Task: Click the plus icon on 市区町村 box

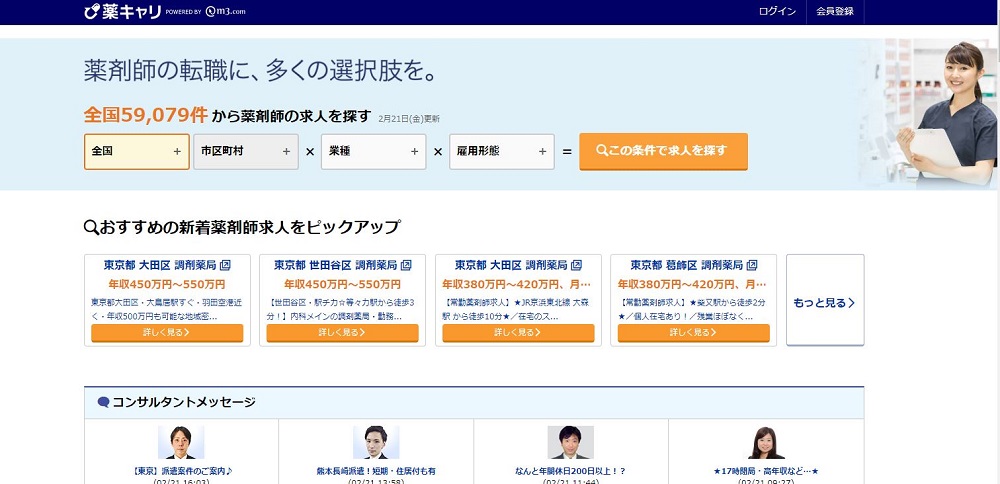Action: click(286, 152)
